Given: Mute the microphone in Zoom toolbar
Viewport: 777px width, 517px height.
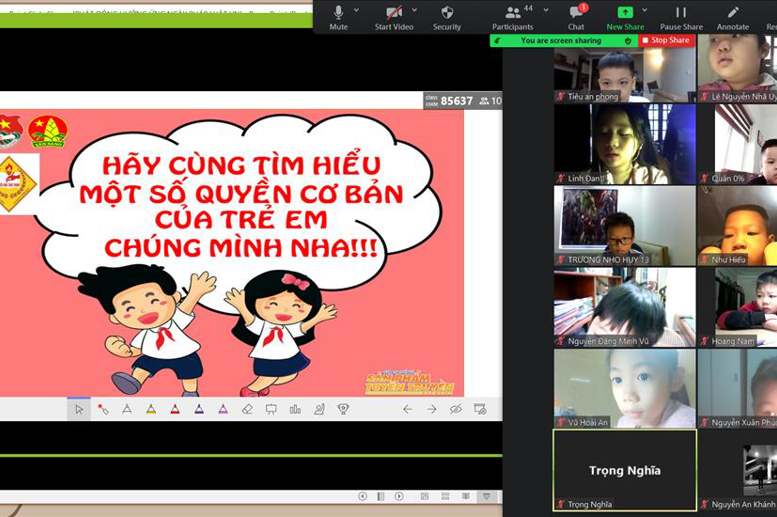Looking at the screenshot, I should [338, 17].
